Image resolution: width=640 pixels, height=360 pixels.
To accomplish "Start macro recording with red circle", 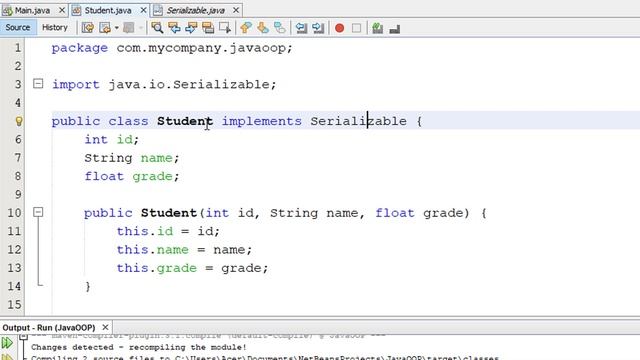I will coord(339,28).
